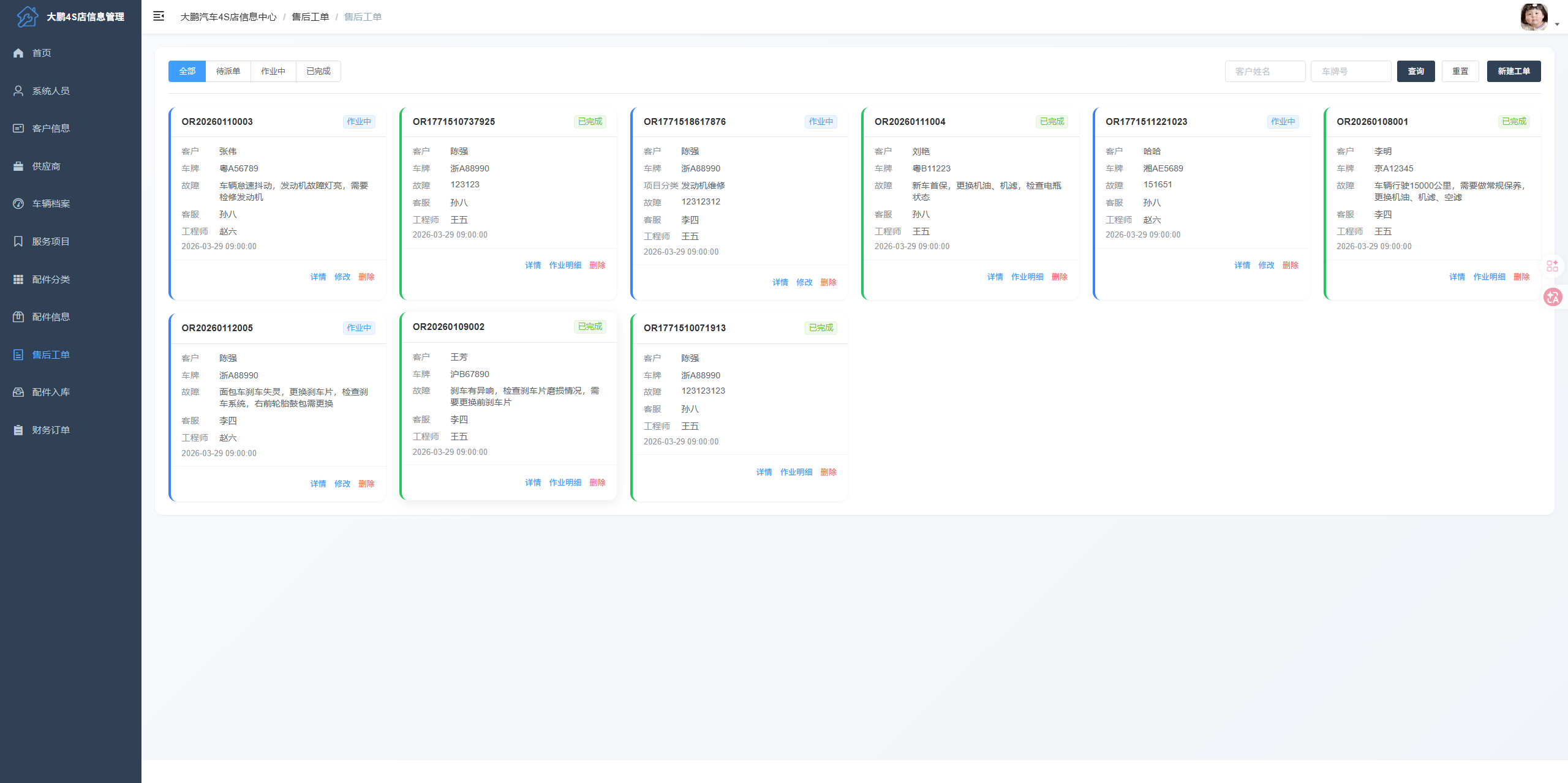
Task: Select the 作业中 filter tab
Action: pyautogui.click(x=273, y=72)
